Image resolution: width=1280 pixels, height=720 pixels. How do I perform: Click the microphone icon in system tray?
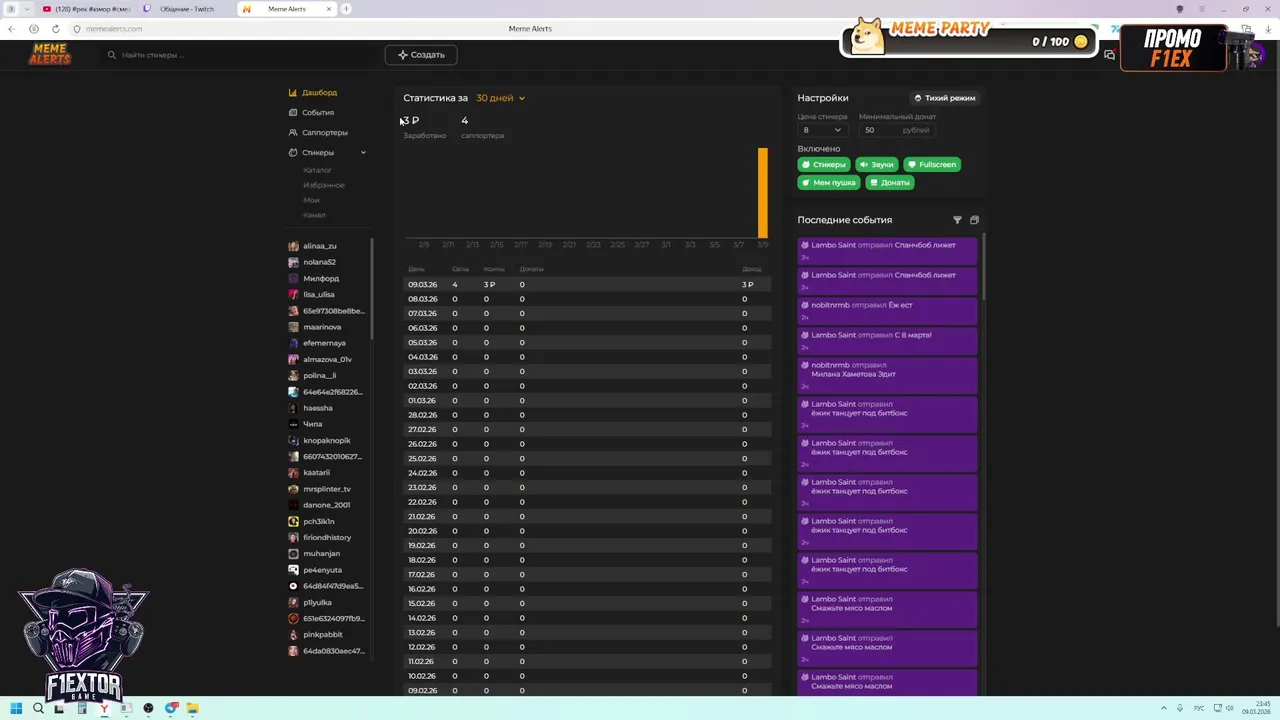coord(1180,708)
